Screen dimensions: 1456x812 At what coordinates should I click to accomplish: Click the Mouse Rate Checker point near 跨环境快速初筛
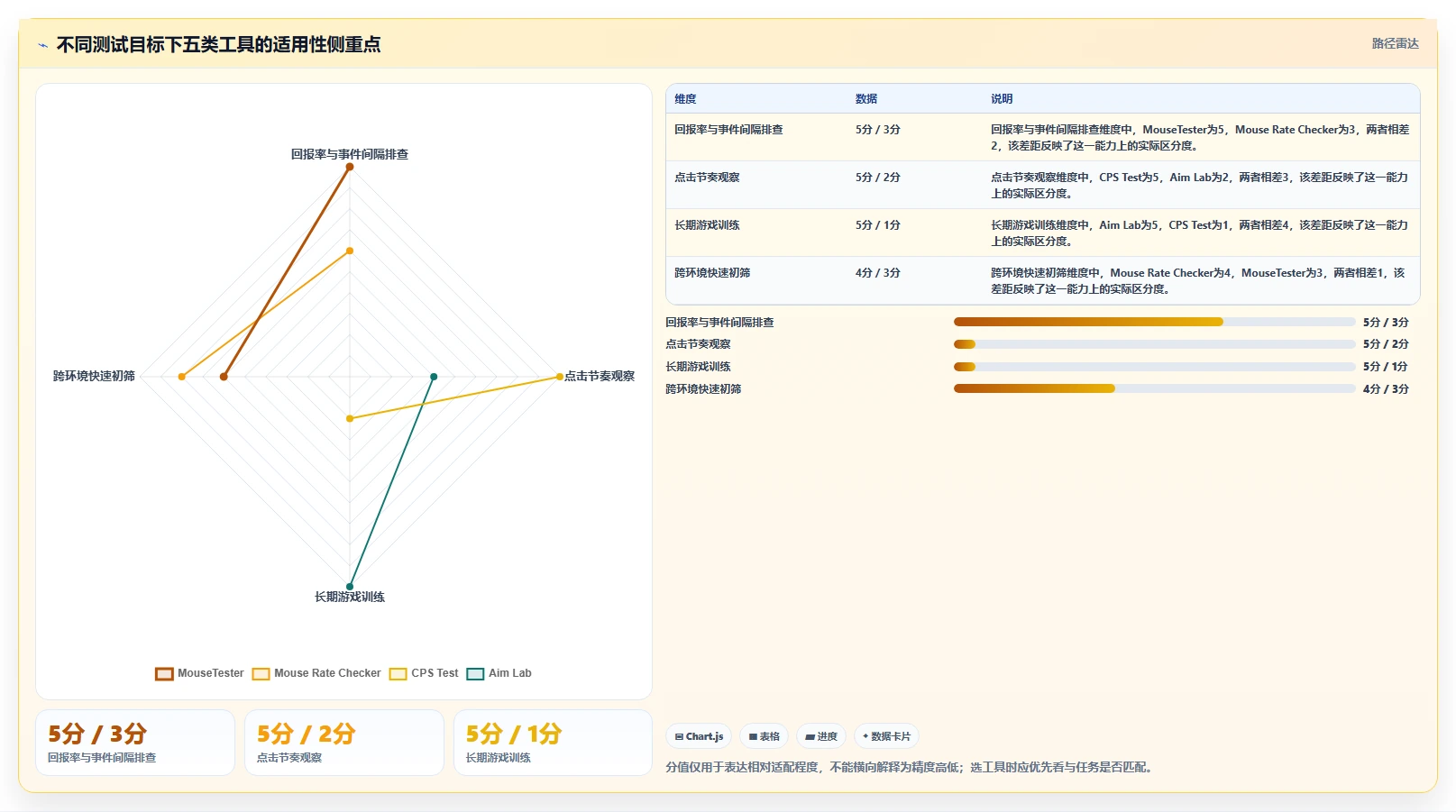182,377
